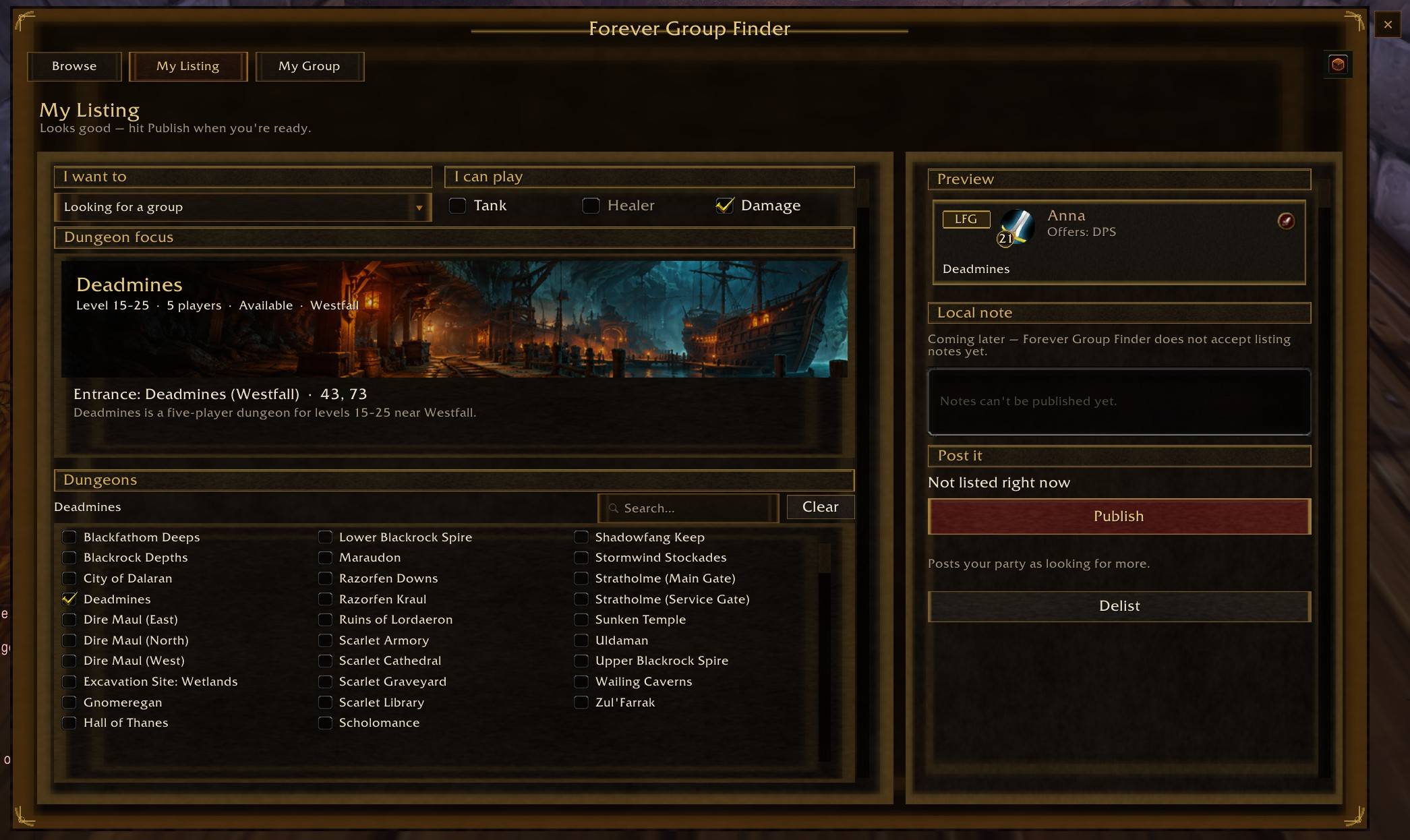The width and height of the screenshot is (1410, 840).
Task: Click Anna's class icon in the preview card
Action: [x=1017, y=227]
